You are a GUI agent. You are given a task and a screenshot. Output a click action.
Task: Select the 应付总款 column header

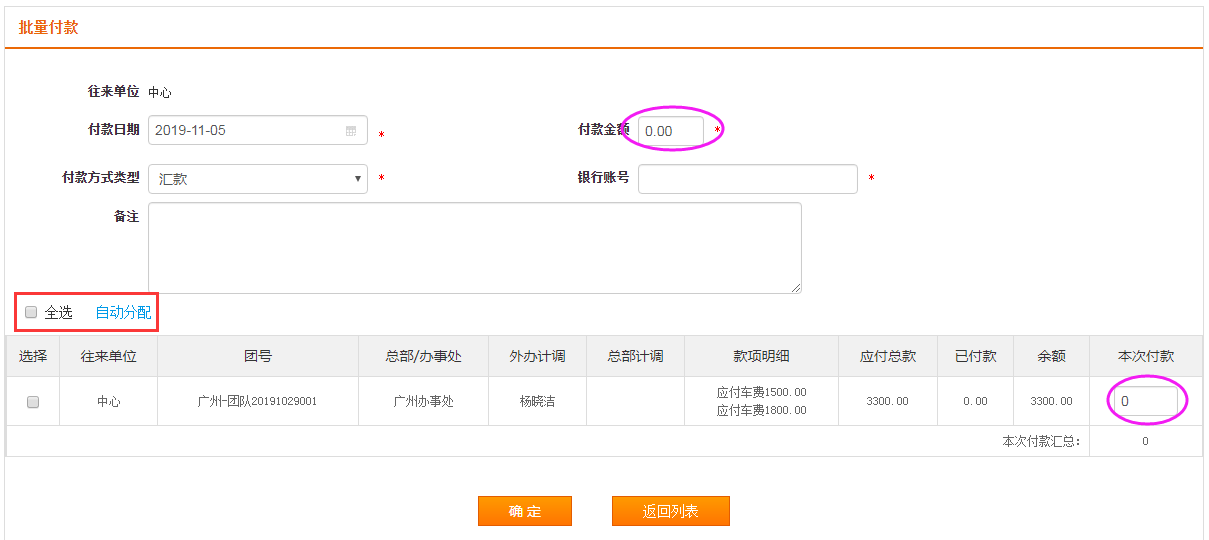(888, 356)
